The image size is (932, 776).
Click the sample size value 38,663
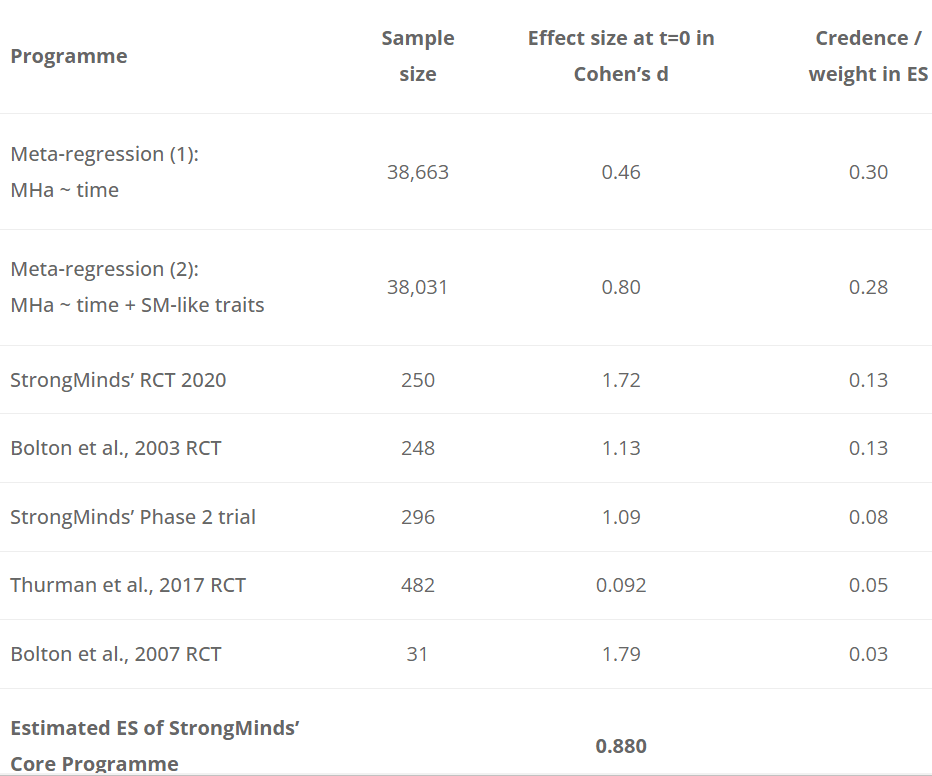(x=418, y=172)
